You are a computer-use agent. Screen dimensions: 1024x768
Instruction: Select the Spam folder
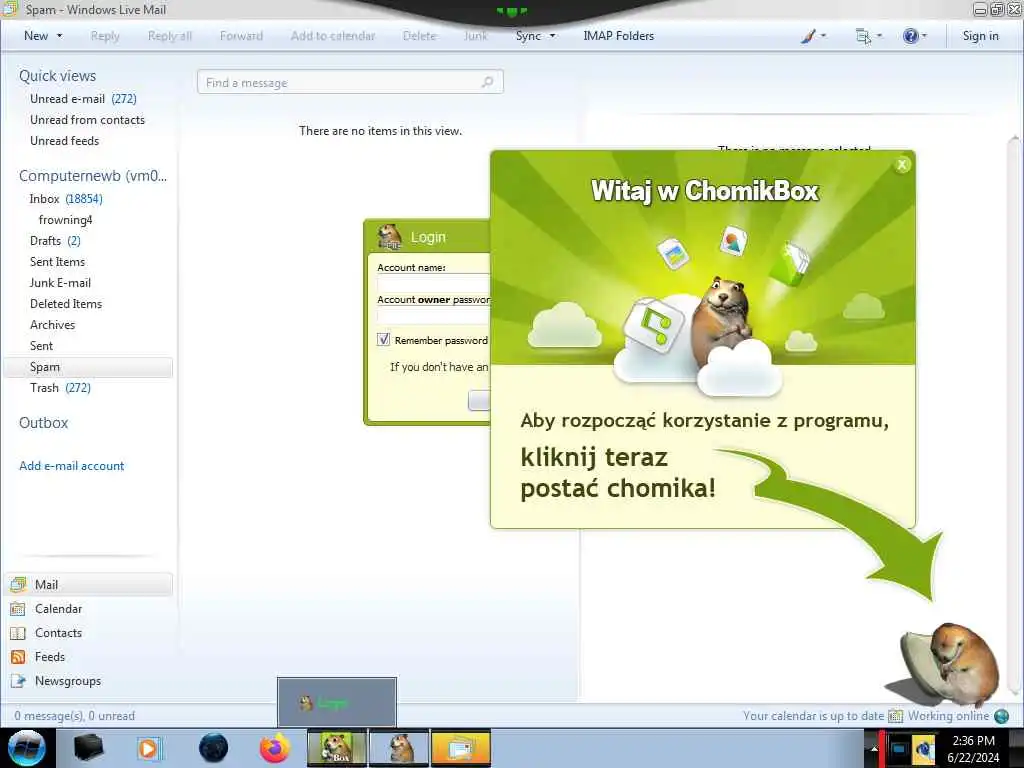click(x=88, y=367)
